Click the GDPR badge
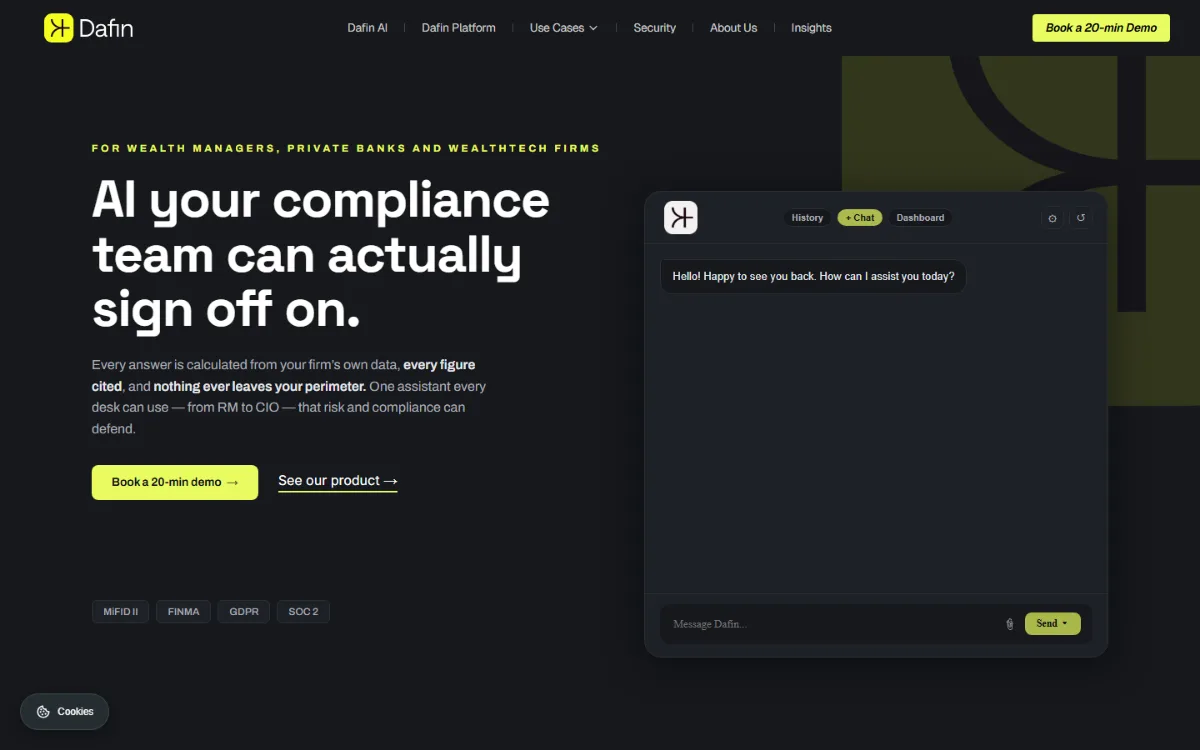Viewport: 1200px width, 750px height. 244,611
